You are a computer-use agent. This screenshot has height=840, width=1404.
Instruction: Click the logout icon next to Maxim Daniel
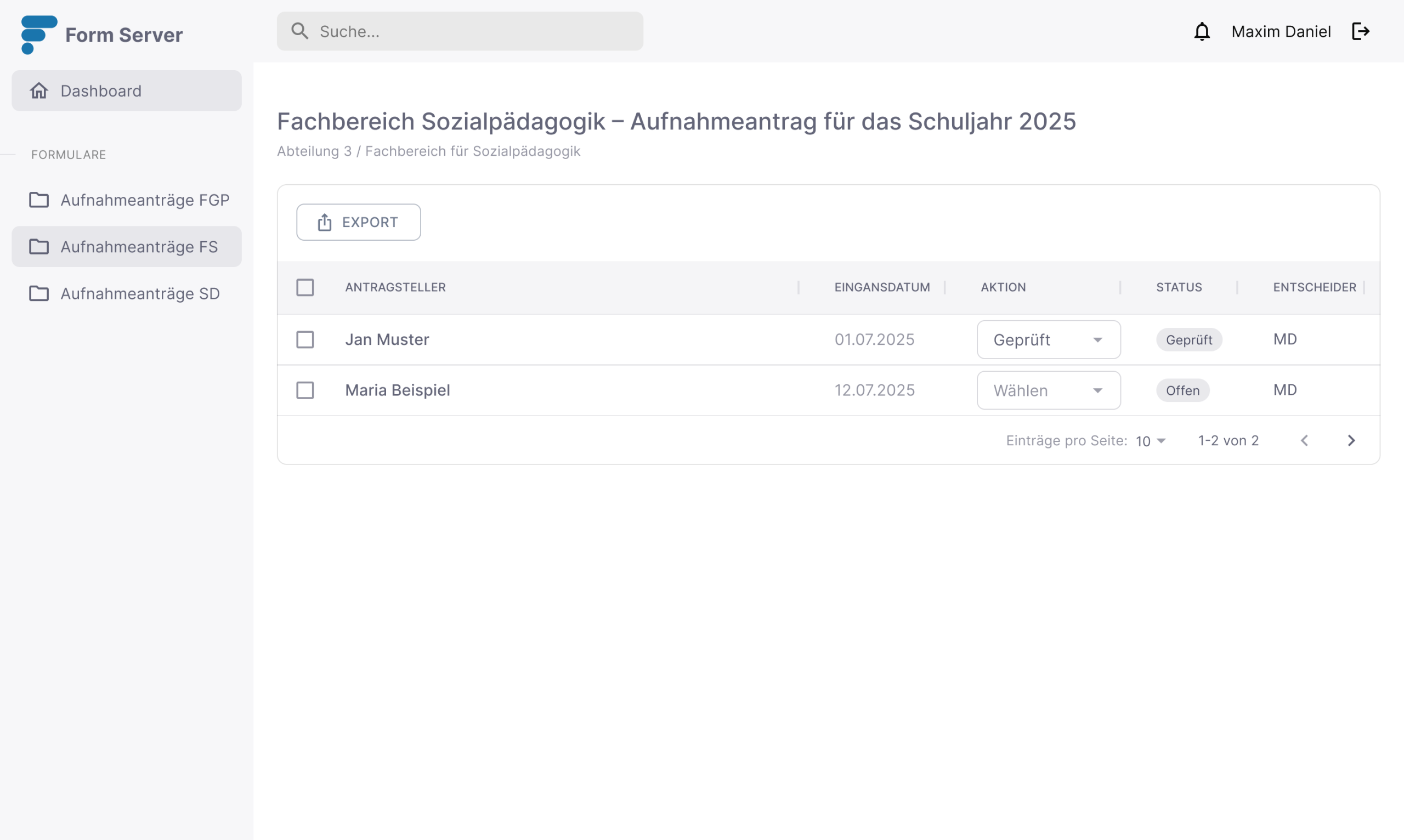point(1360,32)
